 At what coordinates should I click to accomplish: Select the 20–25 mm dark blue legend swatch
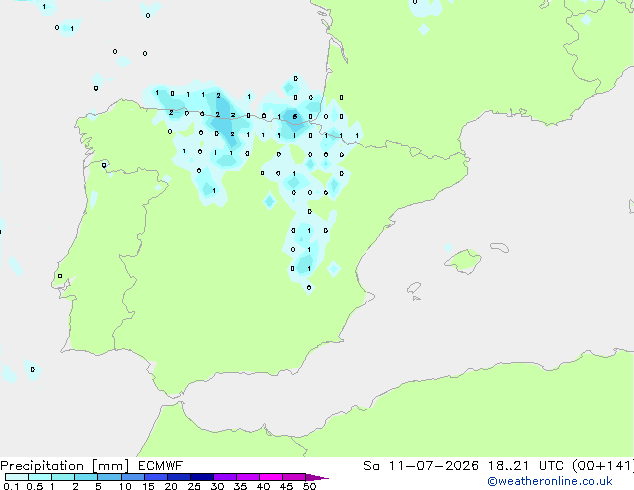pos(179,477)
